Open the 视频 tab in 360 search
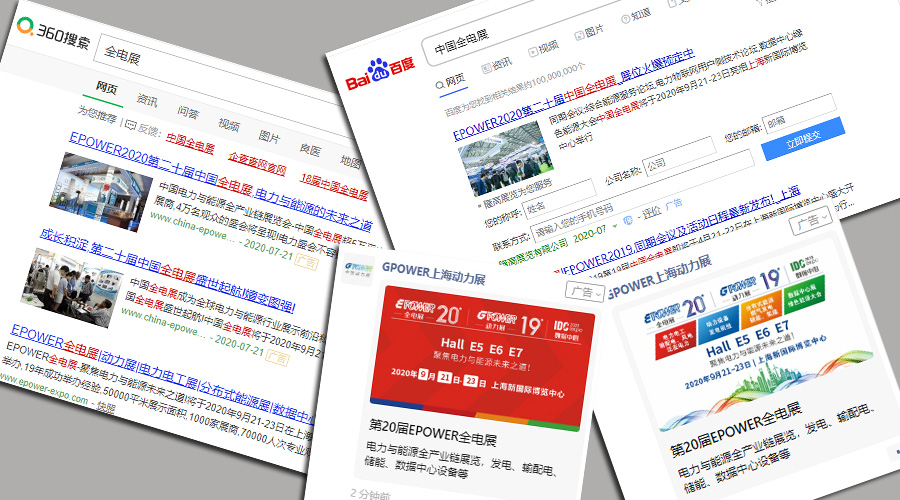The image size is (900, 500). pyautogui.click(x=228, y=124)
